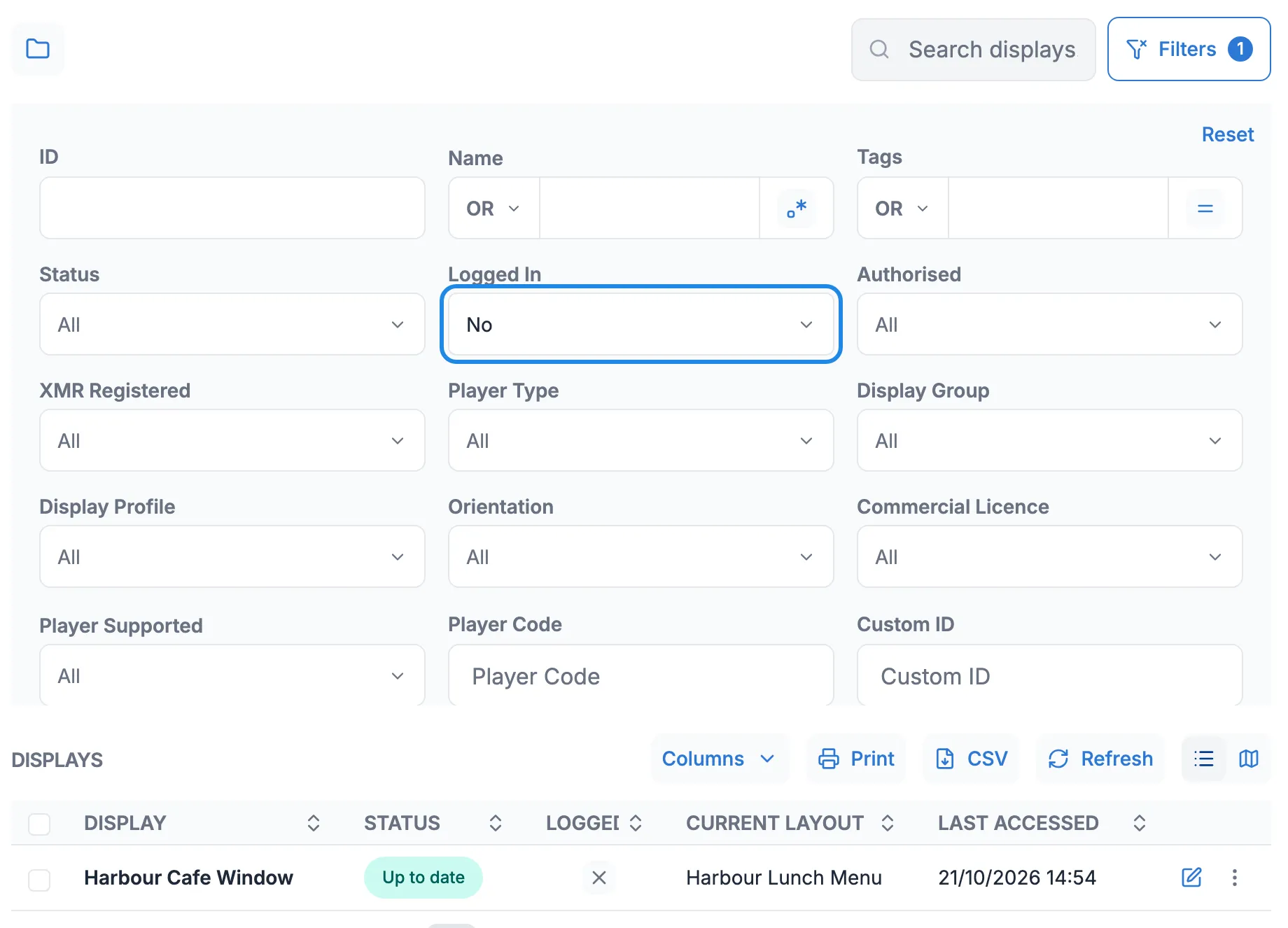Switch to map view of displays
1288x928 pixels.
[x=1249, y=759]
